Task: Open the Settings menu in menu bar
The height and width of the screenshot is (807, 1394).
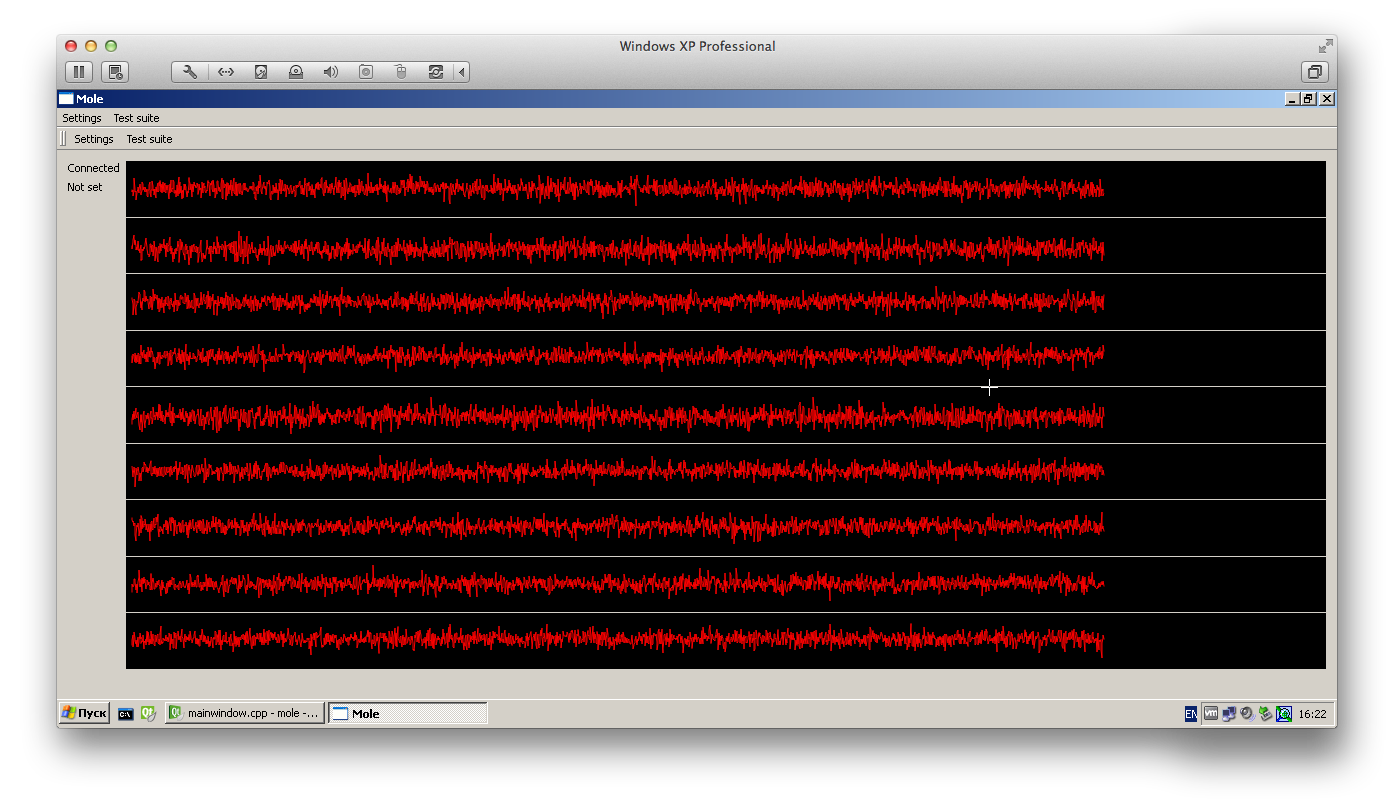Action: (x=82, y=118)
